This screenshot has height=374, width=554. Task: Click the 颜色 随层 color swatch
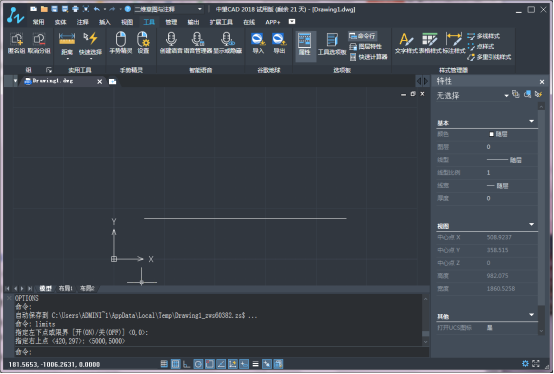(x=491, y=134)
